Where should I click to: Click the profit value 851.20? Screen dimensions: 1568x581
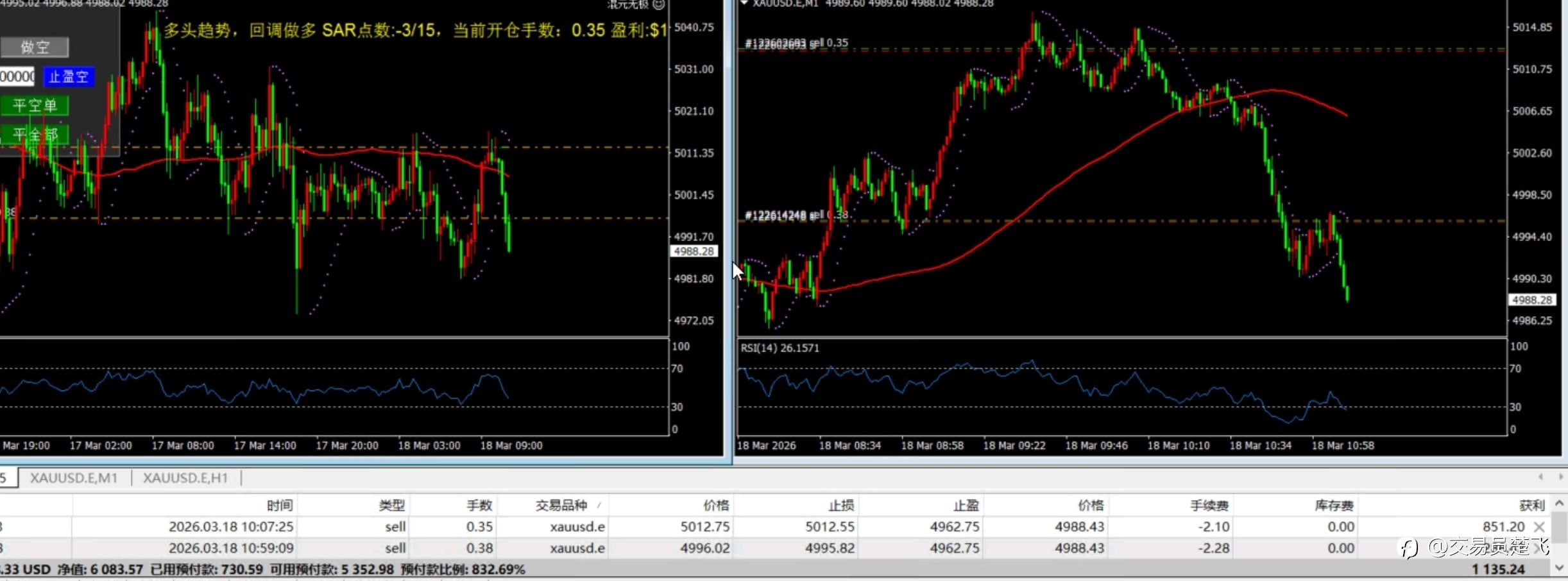(x=1503, y=526)
